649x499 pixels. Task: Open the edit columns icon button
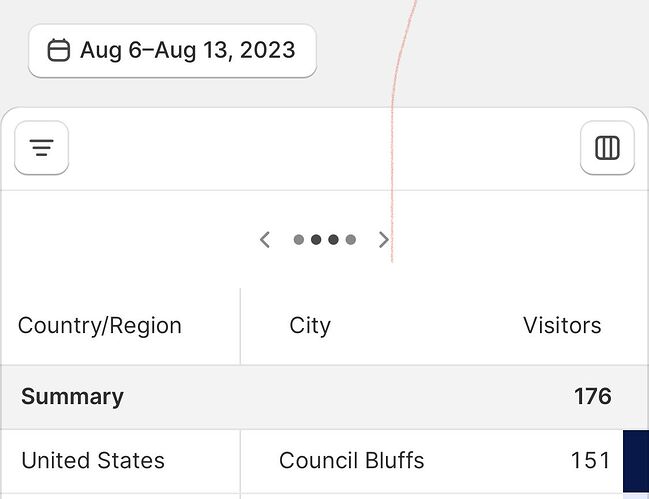[607, 148]
